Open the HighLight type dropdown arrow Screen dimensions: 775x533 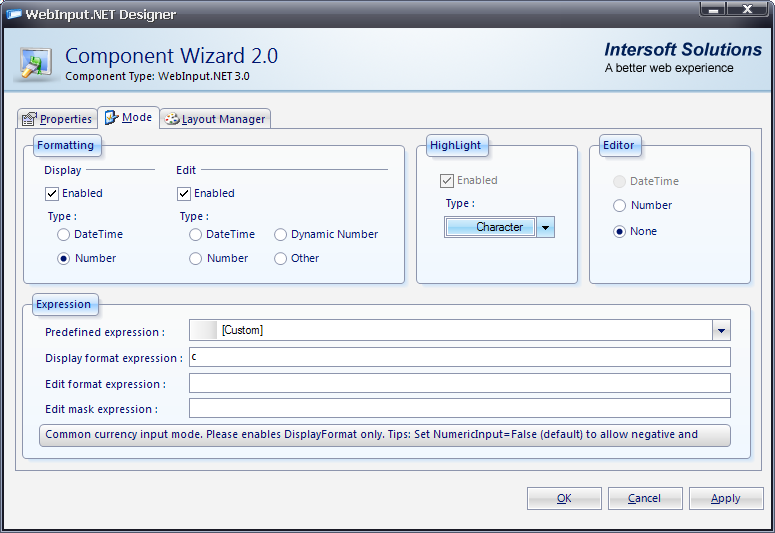click(x=545, y=228)
